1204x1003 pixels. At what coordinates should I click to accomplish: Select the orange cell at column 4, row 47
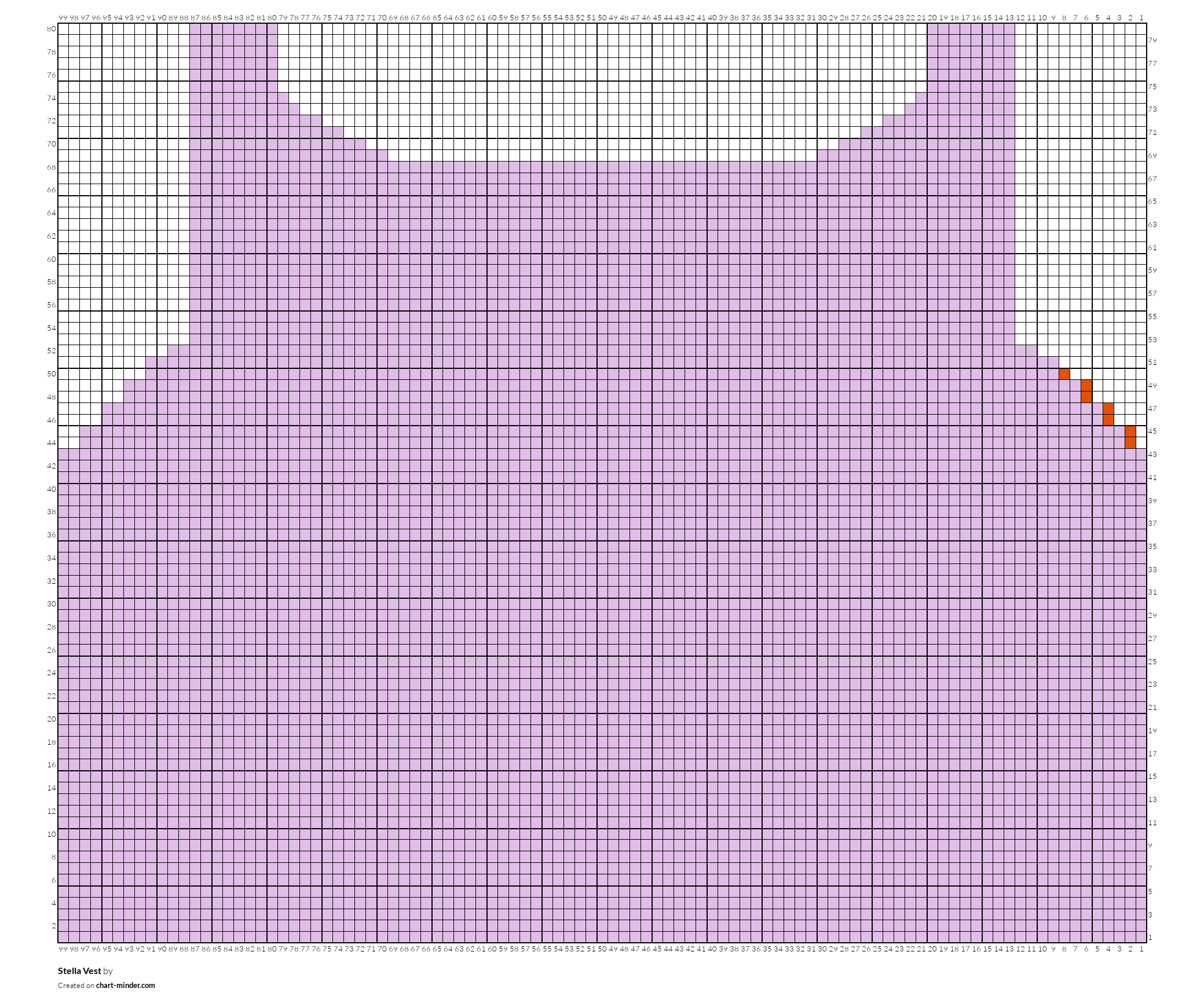pyautogui.click(x=1108, y=409)
